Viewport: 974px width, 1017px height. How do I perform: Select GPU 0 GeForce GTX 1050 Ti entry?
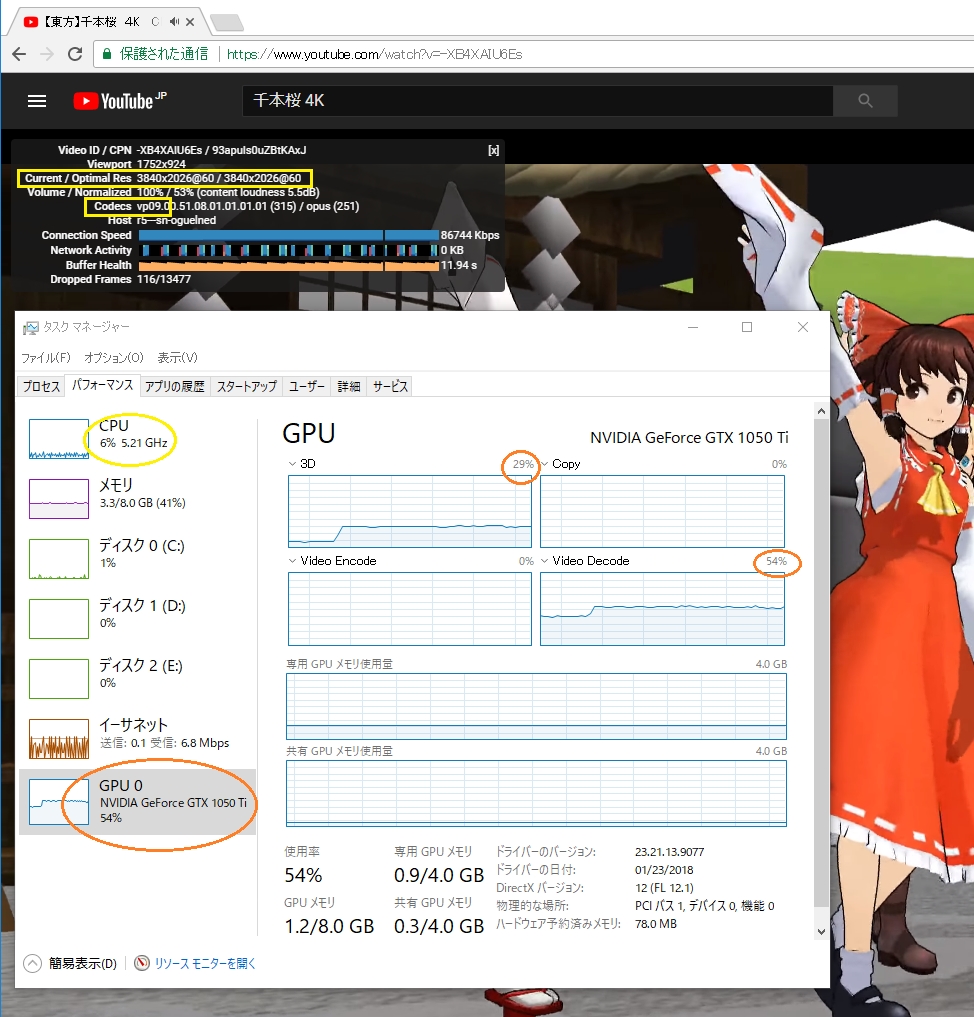[137, 802]
